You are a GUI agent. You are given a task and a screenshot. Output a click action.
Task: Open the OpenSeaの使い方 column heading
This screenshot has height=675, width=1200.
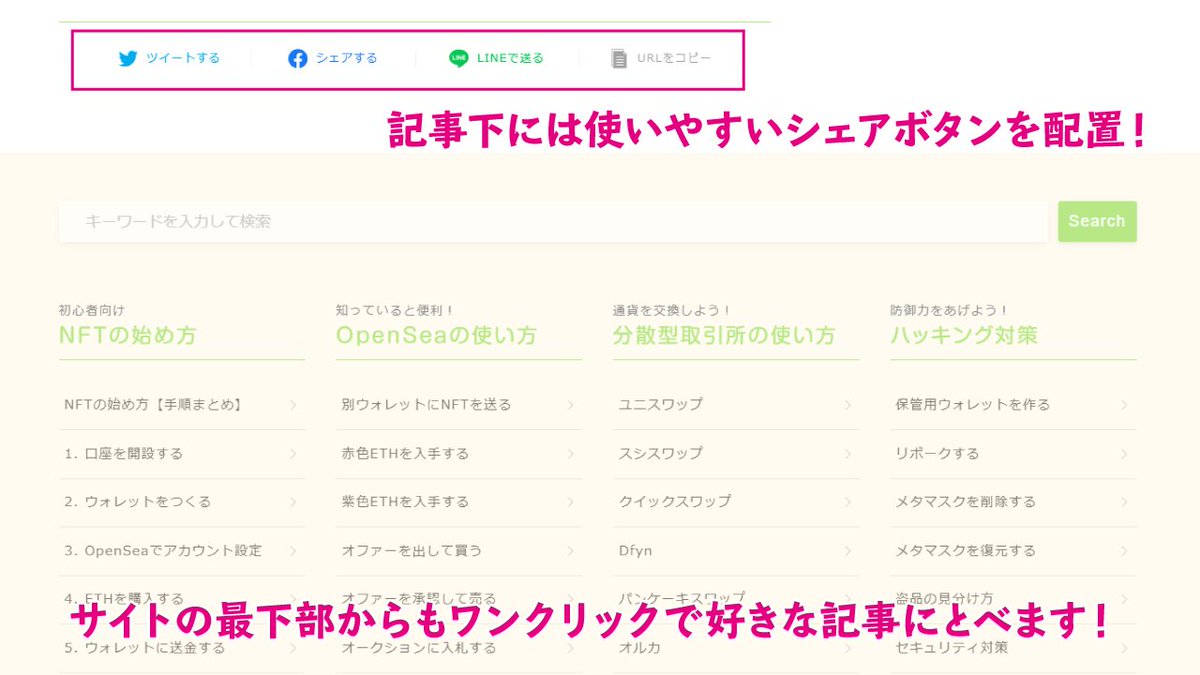(x=436, y=336)
